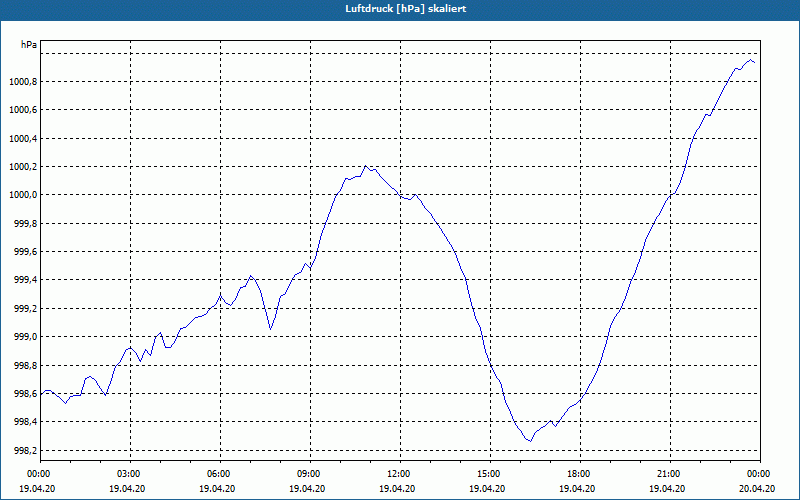Screen dimensions: 800x500
Task: Click the '09:00' x-axis label
Action: point(310,474)
